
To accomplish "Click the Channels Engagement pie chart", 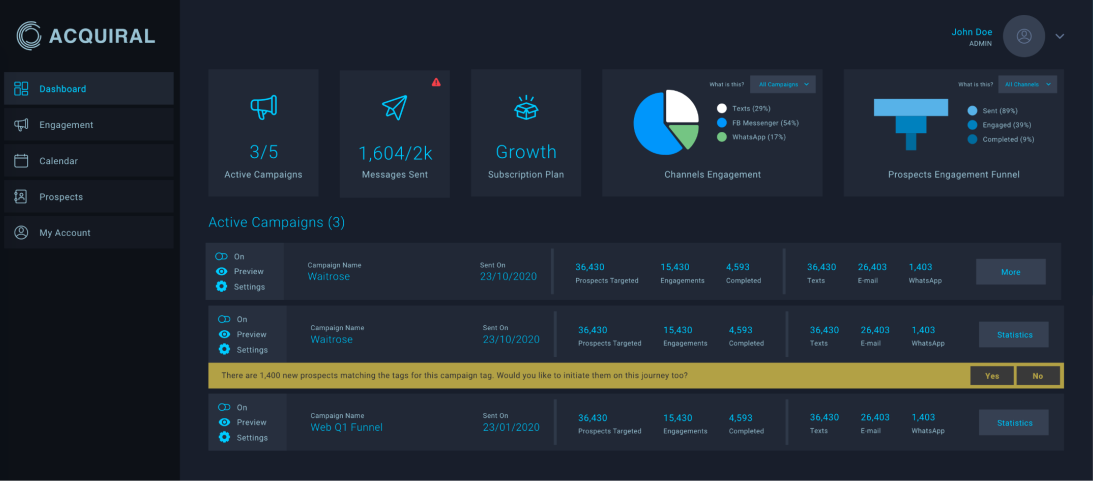I will click(x=666, y=122).
